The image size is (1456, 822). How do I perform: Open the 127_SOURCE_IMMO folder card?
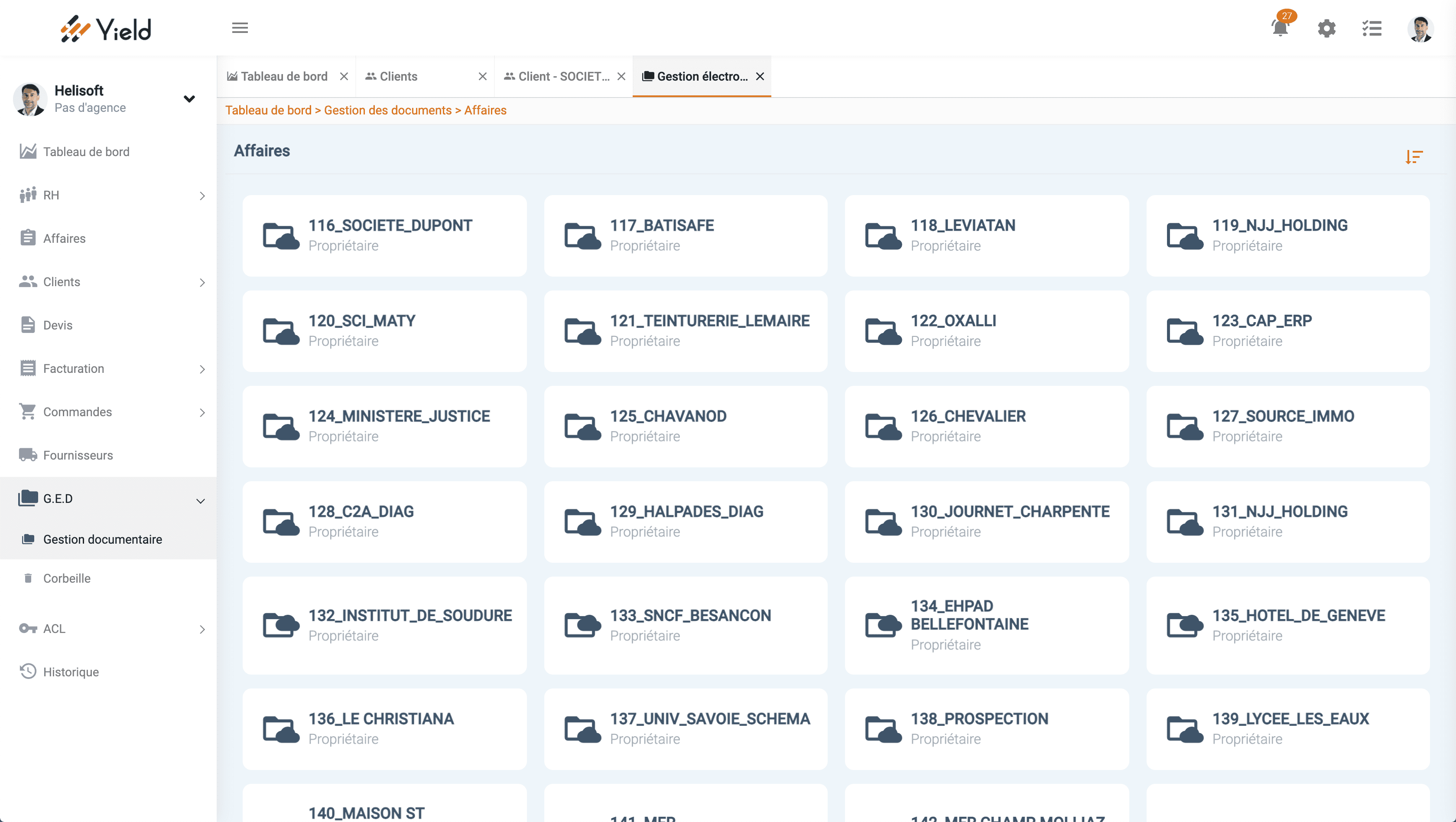click(x=1288, y=427)
